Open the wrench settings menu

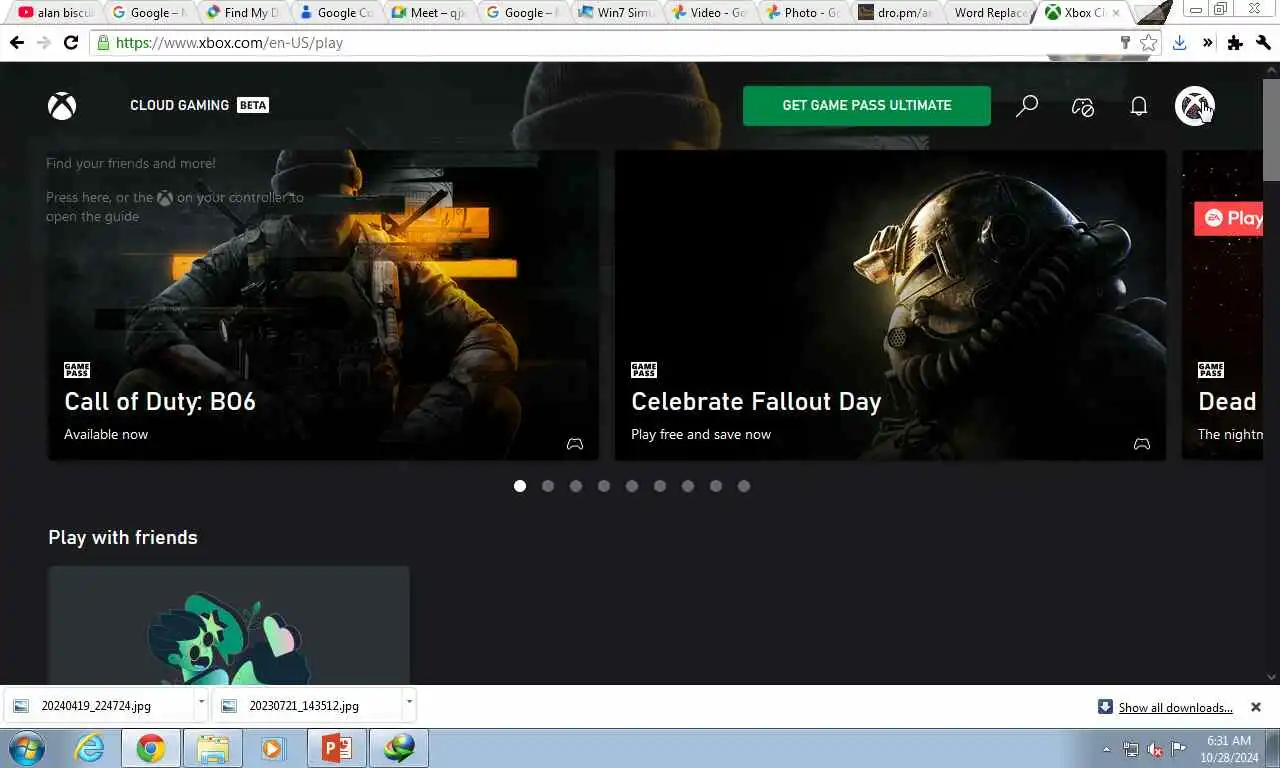(1263, 43)
